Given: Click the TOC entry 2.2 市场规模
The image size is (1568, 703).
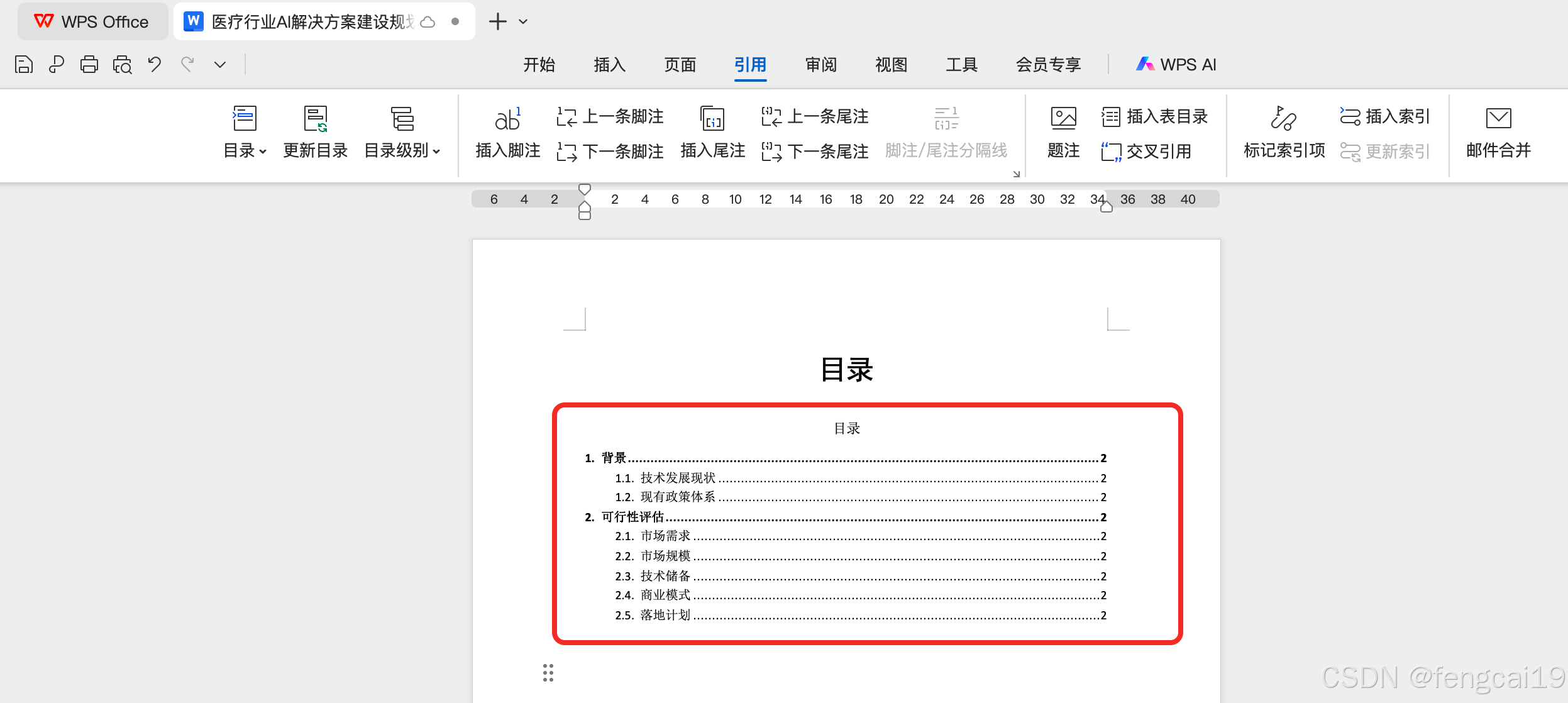Looking at the screenshot, I should point(665,556).
